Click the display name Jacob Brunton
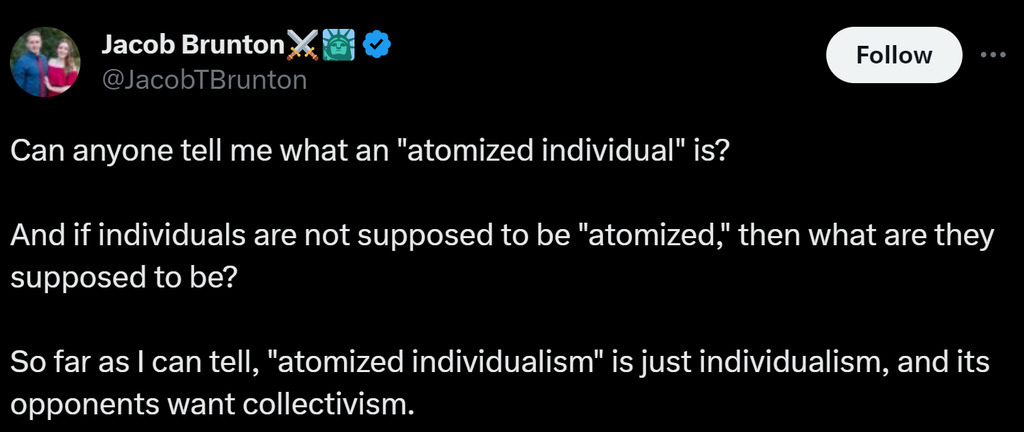 192,44
